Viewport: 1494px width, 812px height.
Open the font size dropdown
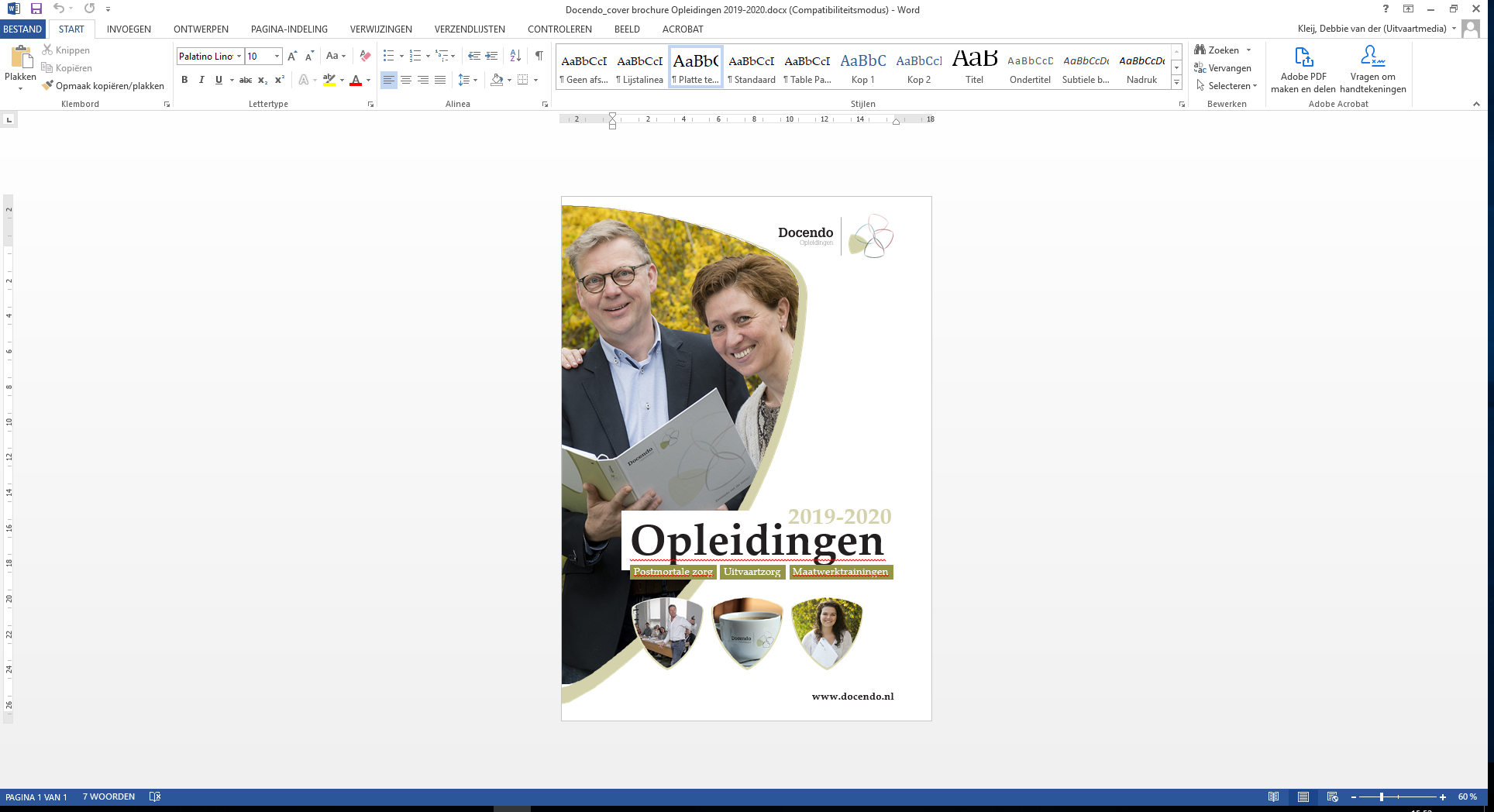(277, 57)
